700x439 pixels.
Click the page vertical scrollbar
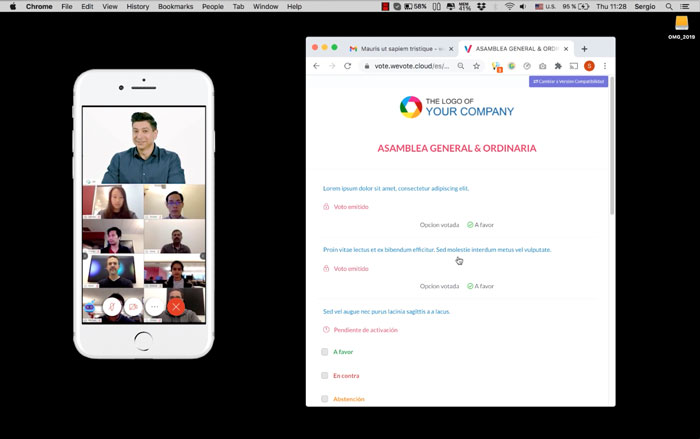[612, 146]
